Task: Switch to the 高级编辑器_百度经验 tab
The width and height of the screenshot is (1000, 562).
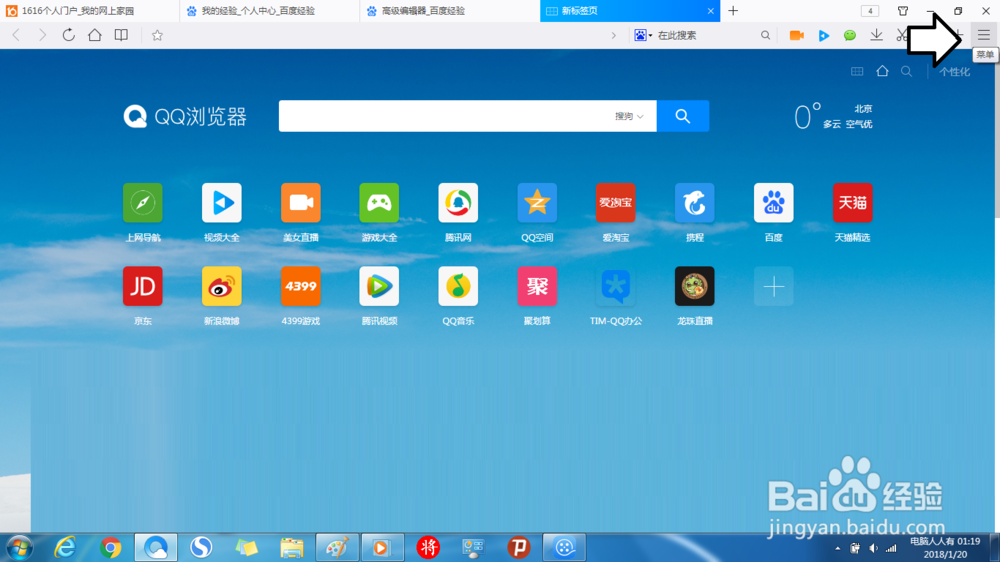Action: coord(450,11)
